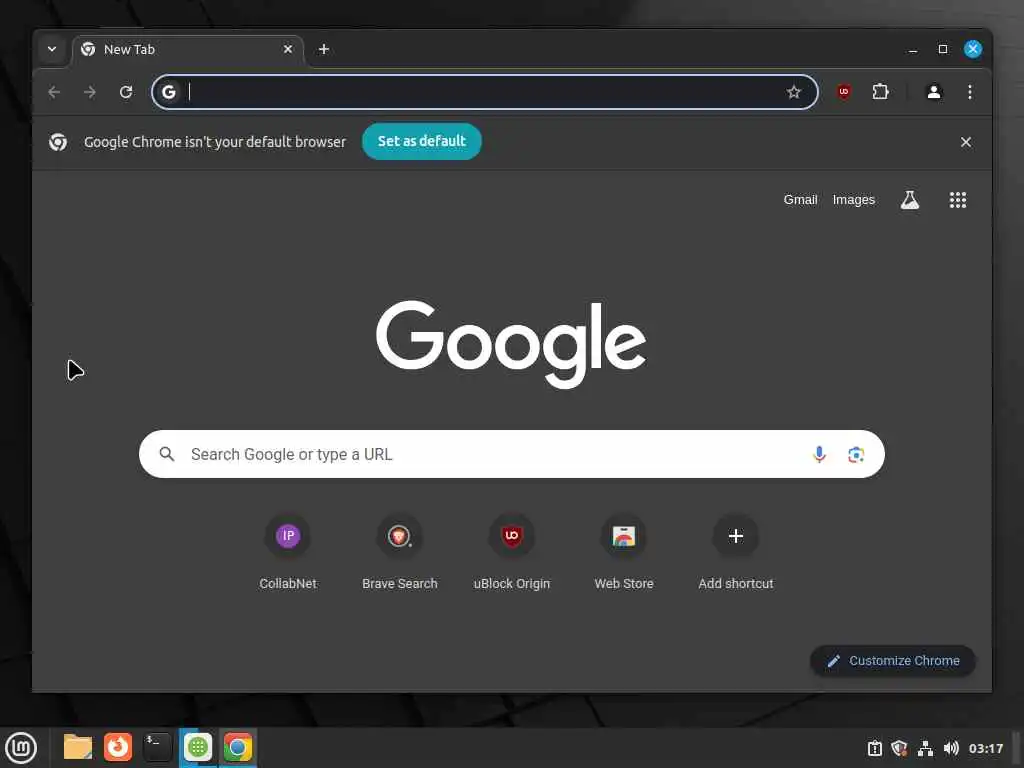Click the Google G icon in address bar
Image resolution: width=1024 pixels, height=768 pixels.
[169, 92]
